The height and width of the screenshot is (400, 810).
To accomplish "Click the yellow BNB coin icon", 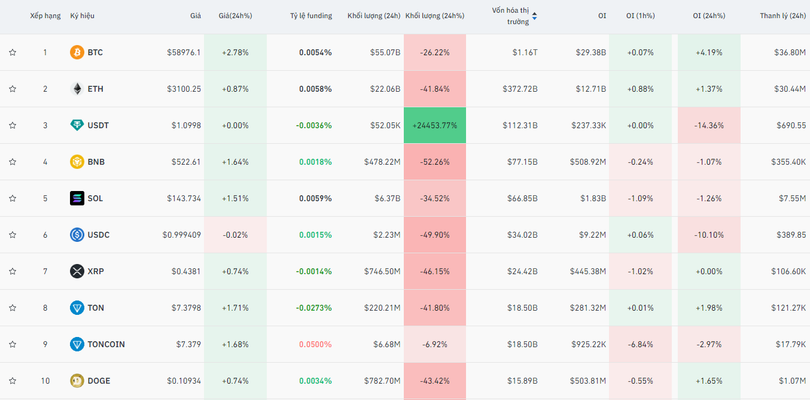I will (77, 162).
